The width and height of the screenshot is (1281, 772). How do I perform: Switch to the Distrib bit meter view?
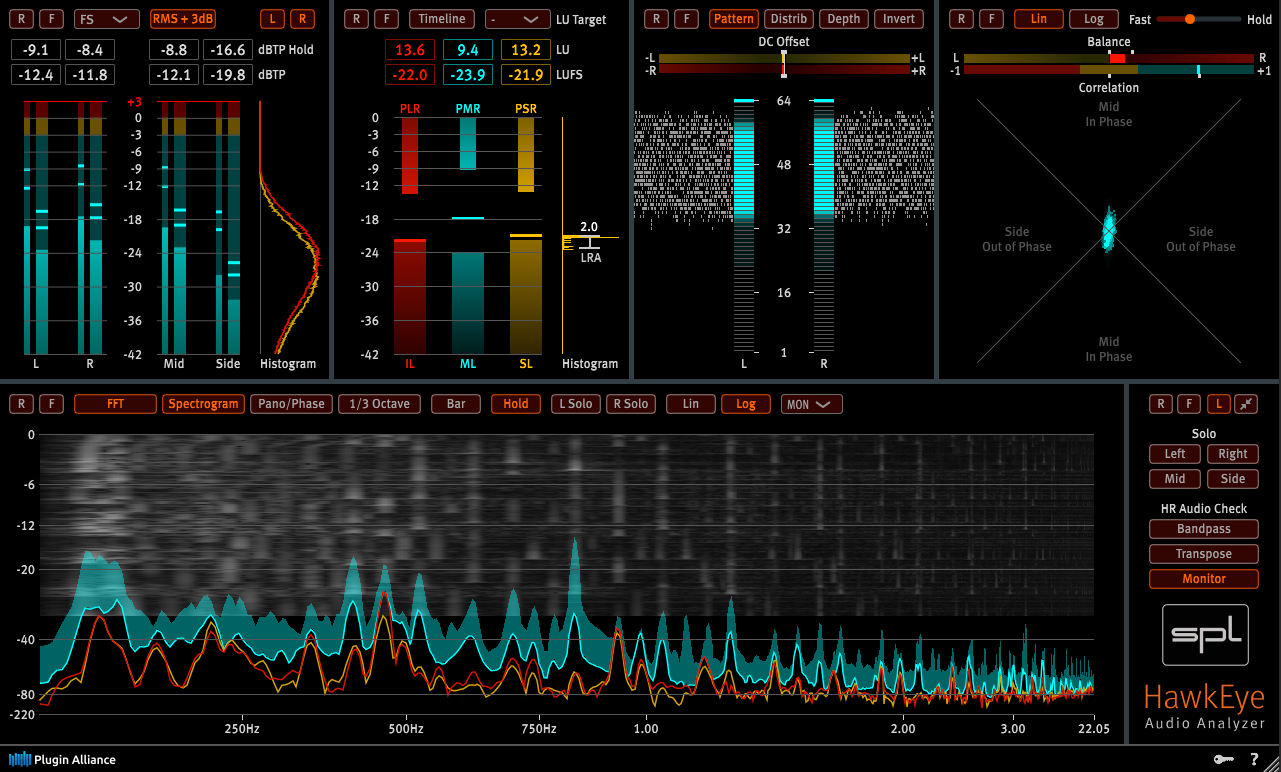[789, 19]
